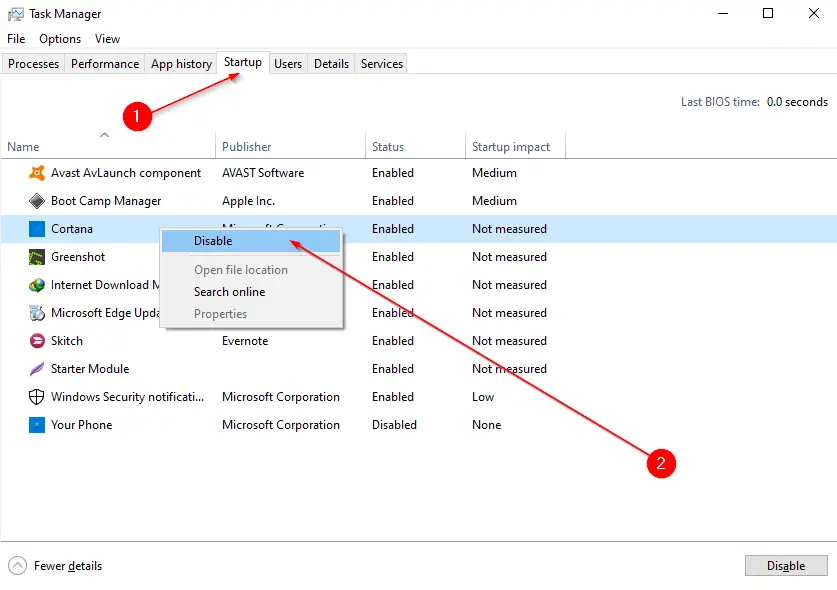Click the blue Cortana icon
Screen dimensions: 837x590
37,229
